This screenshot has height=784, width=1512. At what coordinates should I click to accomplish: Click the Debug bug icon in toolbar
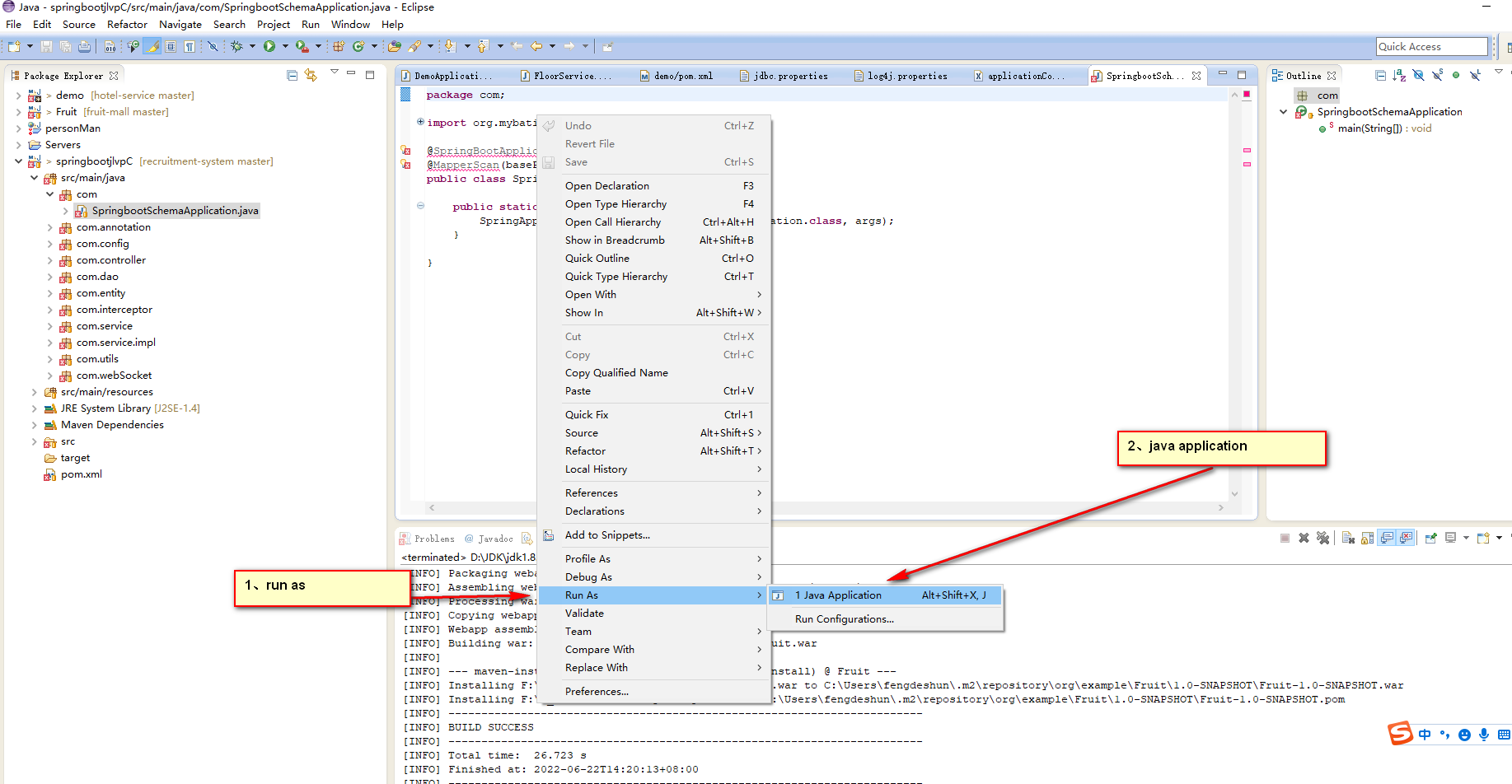pyautogui.click(x=236, y=46)
